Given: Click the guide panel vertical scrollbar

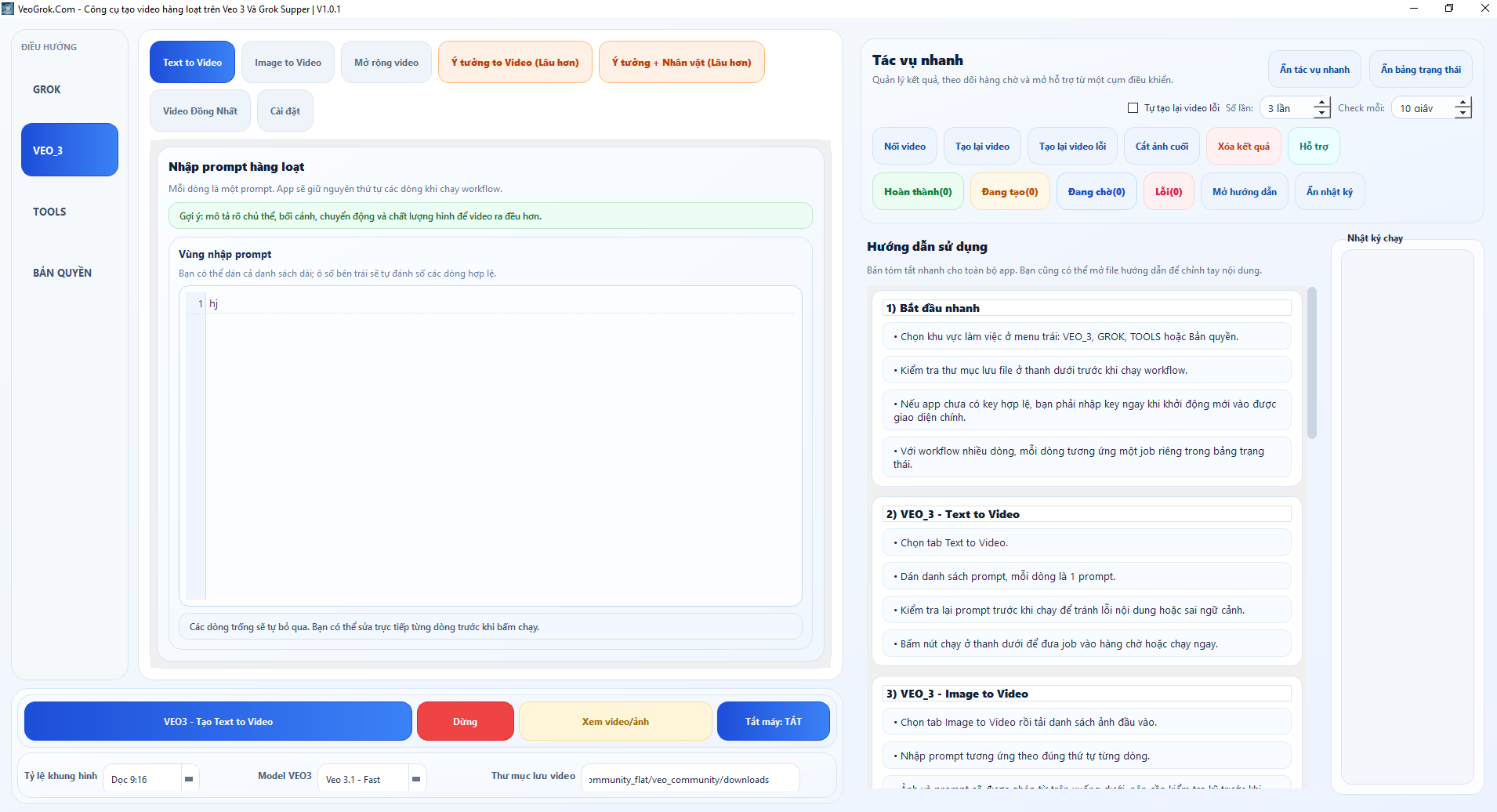Looking at the screenshot, I should [x=1311, y=364].
